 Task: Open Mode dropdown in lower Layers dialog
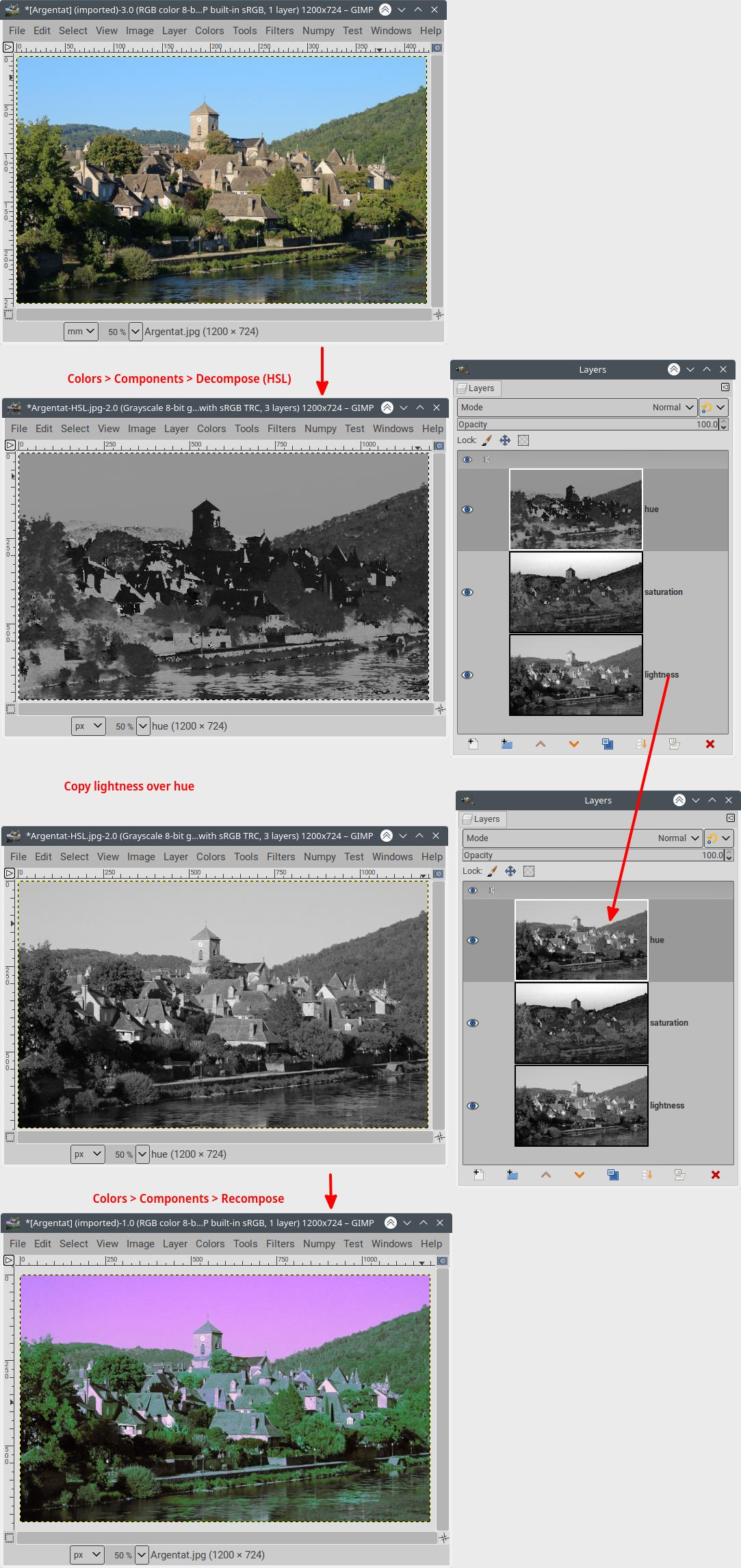click(582, 838)
